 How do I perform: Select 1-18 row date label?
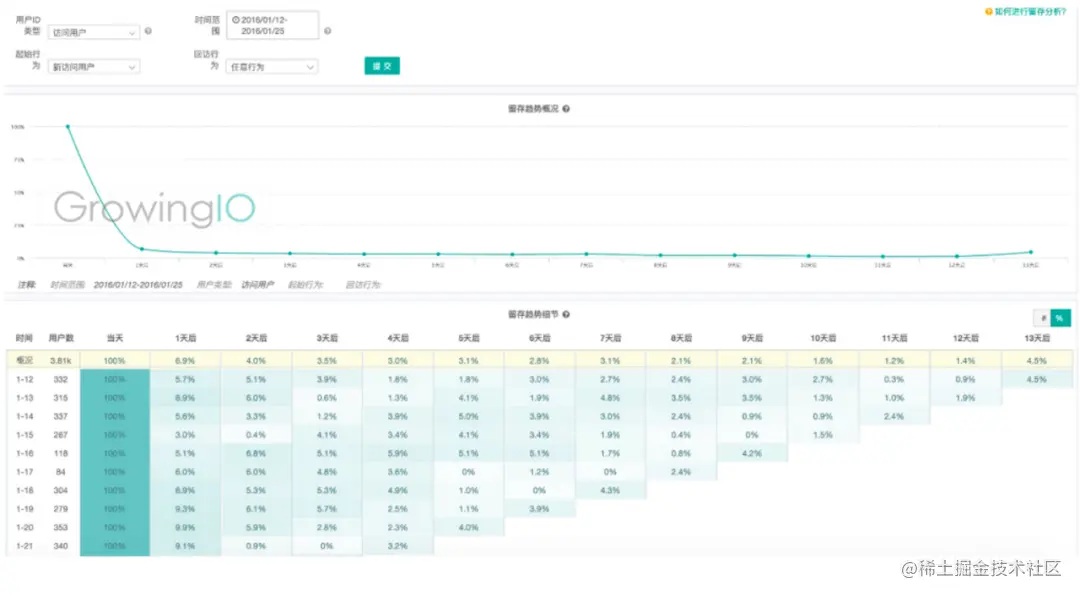click(25, 491)
